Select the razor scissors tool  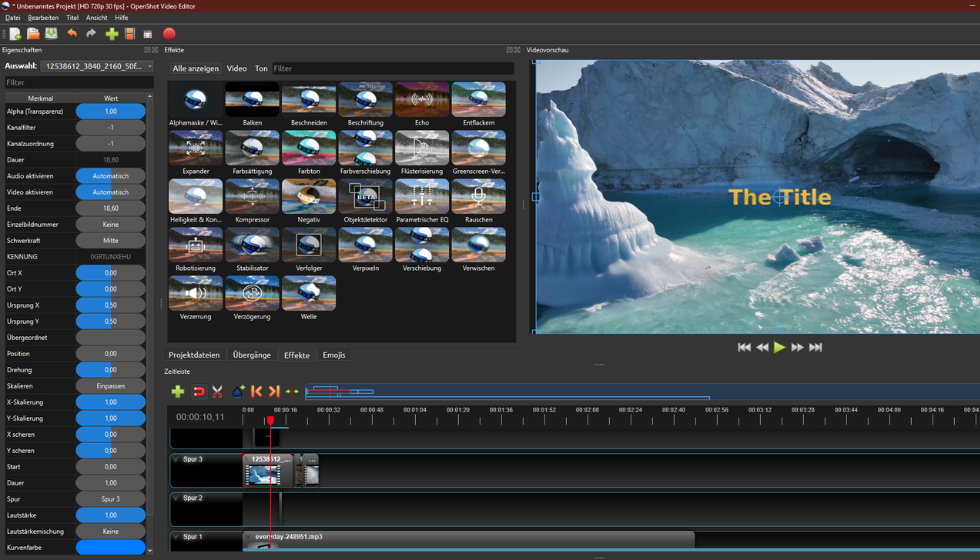click(x=218, y=391)
